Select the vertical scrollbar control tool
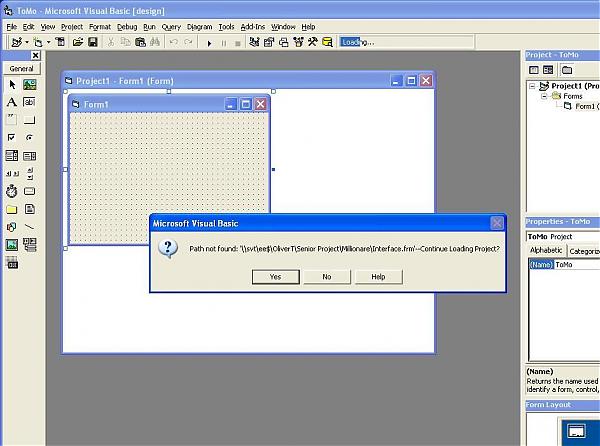 [29, 173]
